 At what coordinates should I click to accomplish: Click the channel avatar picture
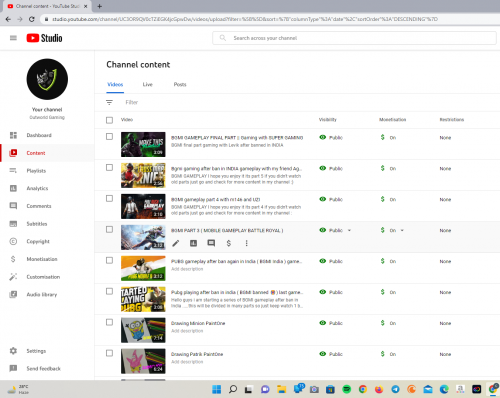click(47, 79)
